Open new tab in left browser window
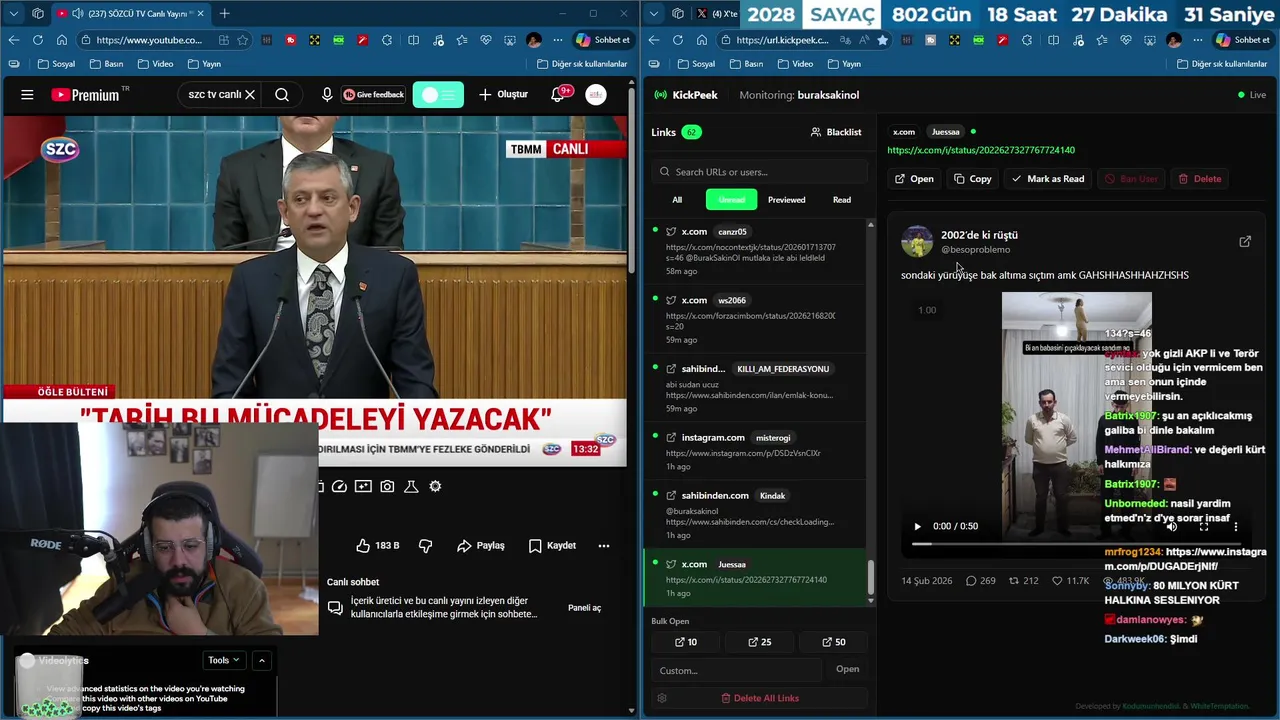This screenshot has width=1280, height=720. click(x=224, y=13)
